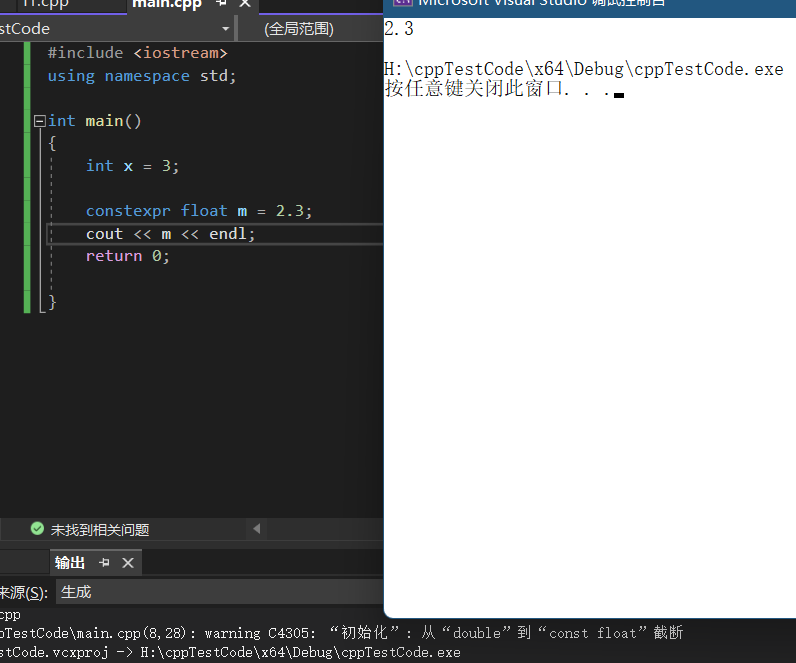Click the warning C4305 output line
796x663 pixels.
click(x=340, y=633)
